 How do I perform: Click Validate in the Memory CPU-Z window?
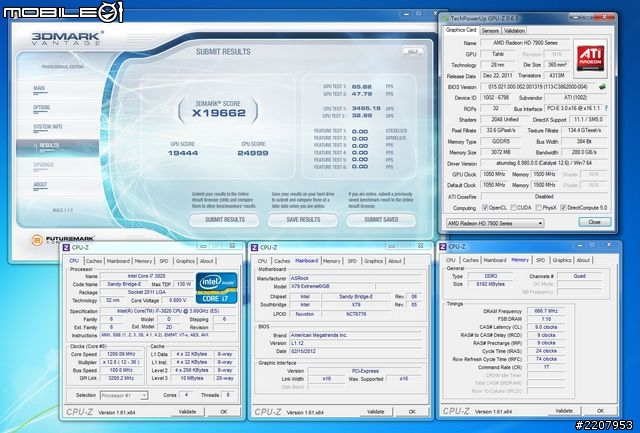[564, 411]
